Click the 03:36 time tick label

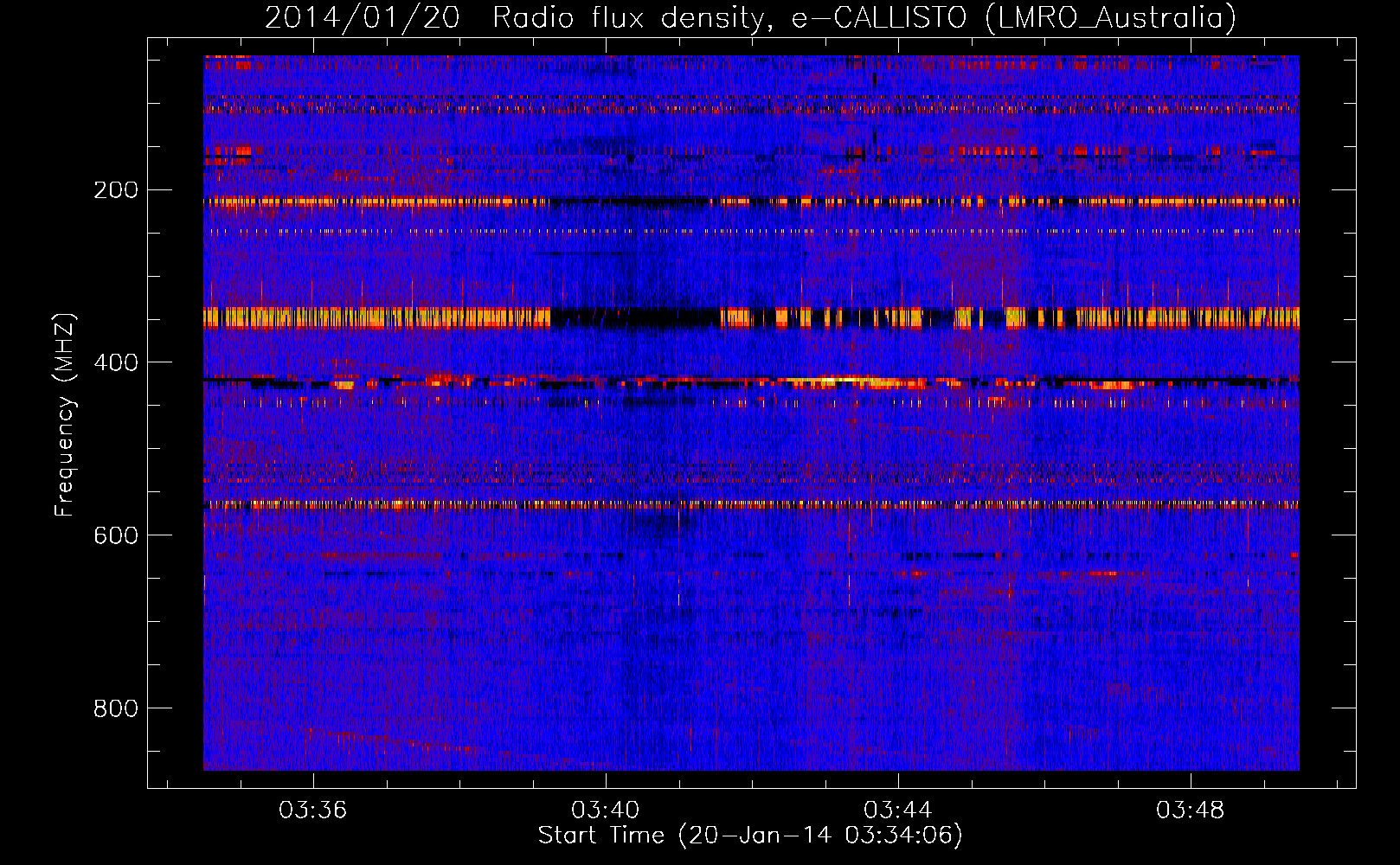[312, 810]
